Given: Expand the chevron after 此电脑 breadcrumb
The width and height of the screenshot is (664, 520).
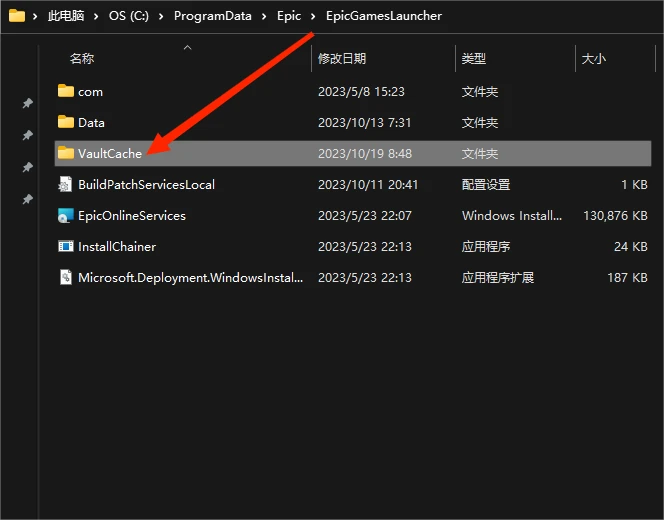Looking at the screenshot, I should point(96,17).
